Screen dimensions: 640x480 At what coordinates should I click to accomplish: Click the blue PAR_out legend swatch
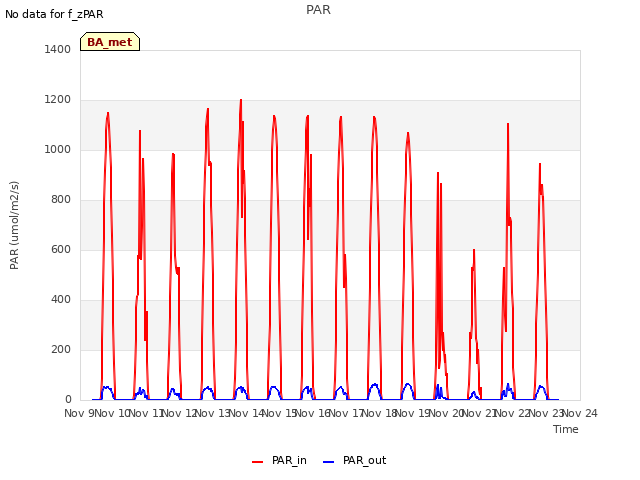coord(329,462)
